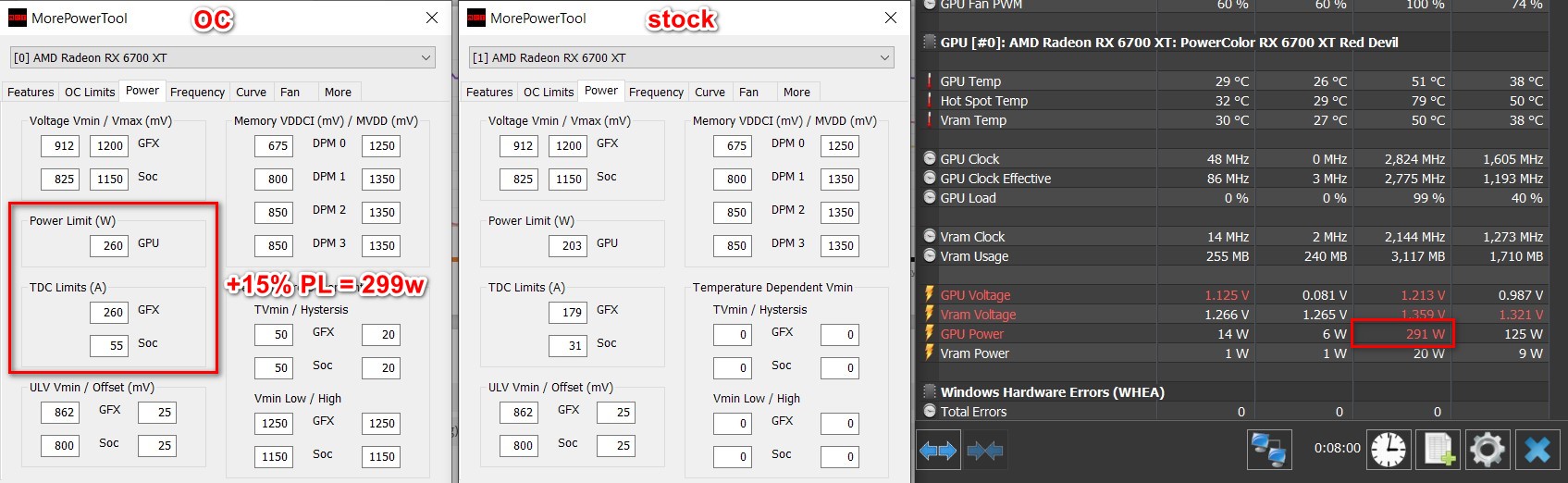Screen dimensions: 1568x483
Task: Click GPU Clock Effective sensor icon
Action: [930, 178]
